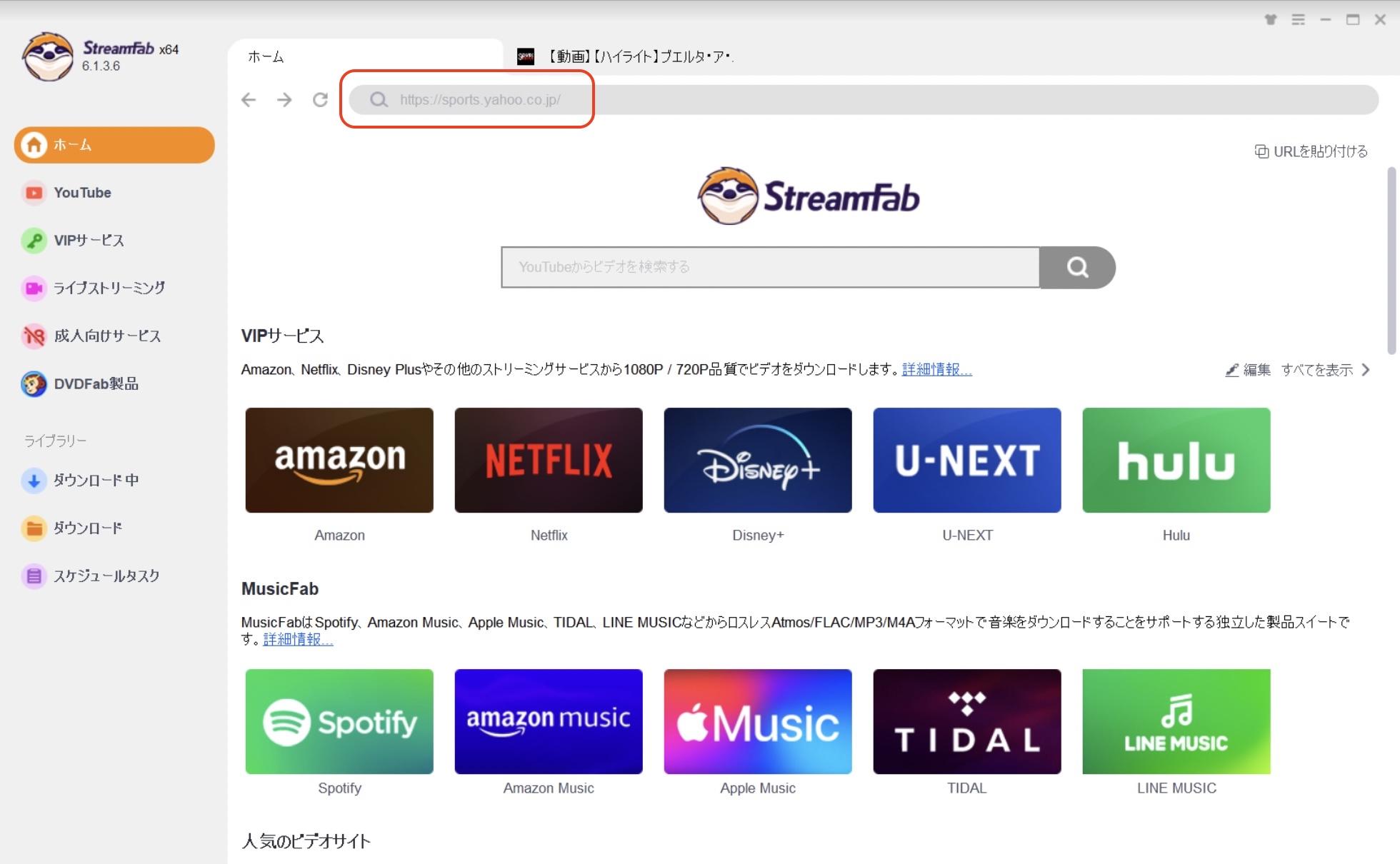Click the 人気のビデオサイト heading
This screenshot has height=864, width=1400.
(306, 842)
